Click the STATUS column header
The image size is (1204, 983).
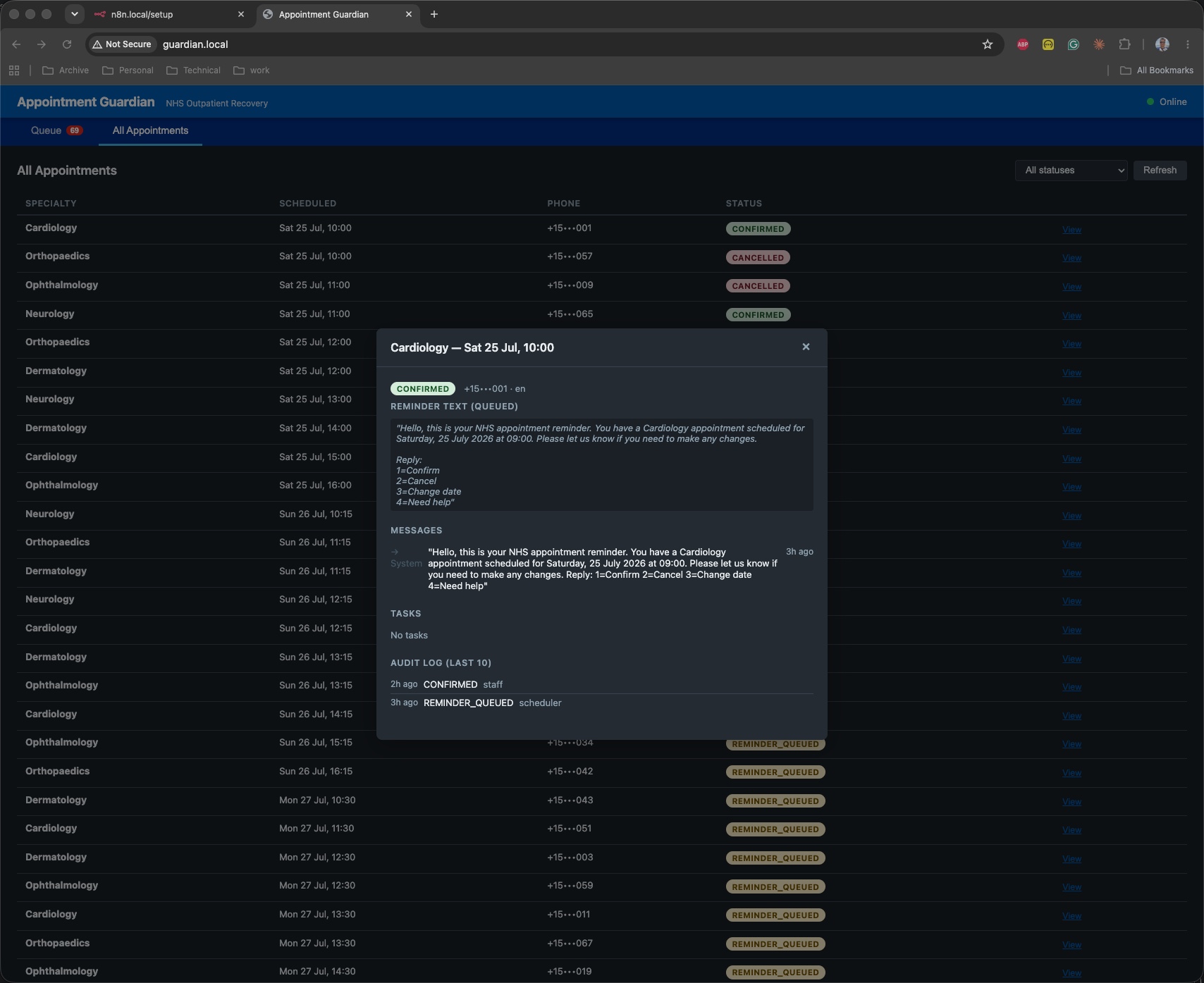coord(744,203)
